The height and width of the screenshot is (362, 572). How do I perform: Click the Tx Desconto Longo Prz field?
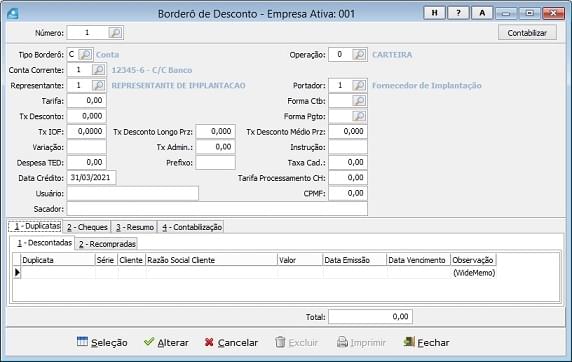[215, 131]
